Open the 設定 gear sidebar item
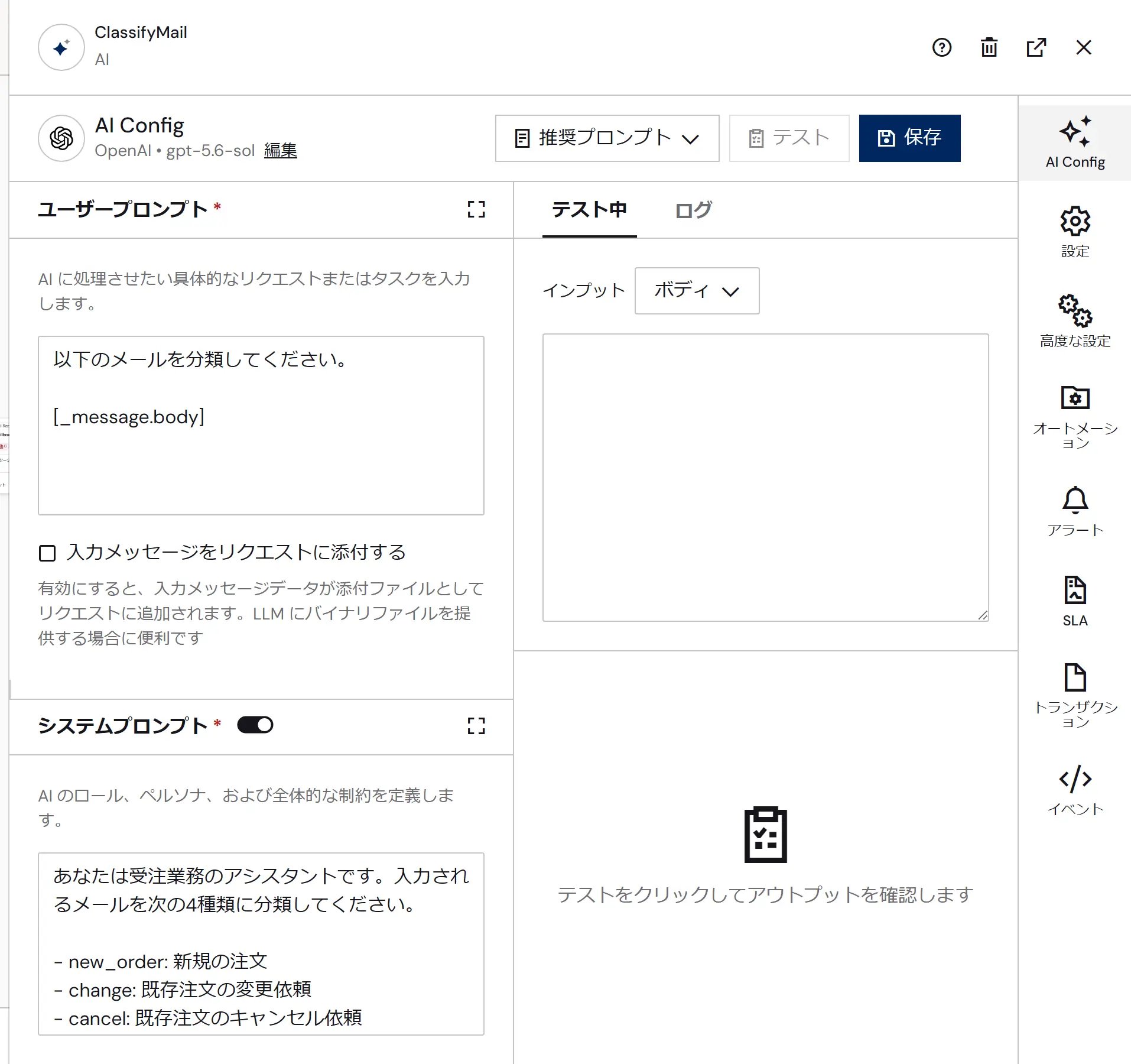 [1075, 232]
